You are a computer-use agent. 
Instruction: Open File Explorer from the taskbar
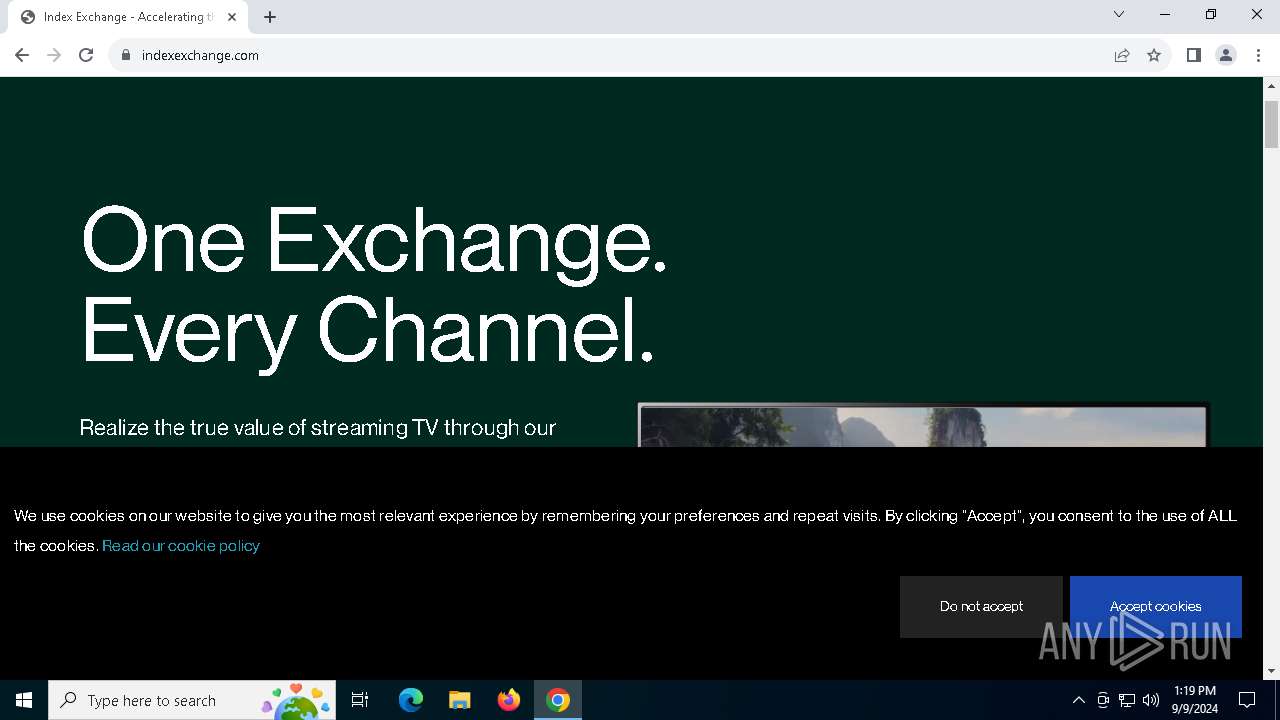pyautogui.click(x=459, y=700)
